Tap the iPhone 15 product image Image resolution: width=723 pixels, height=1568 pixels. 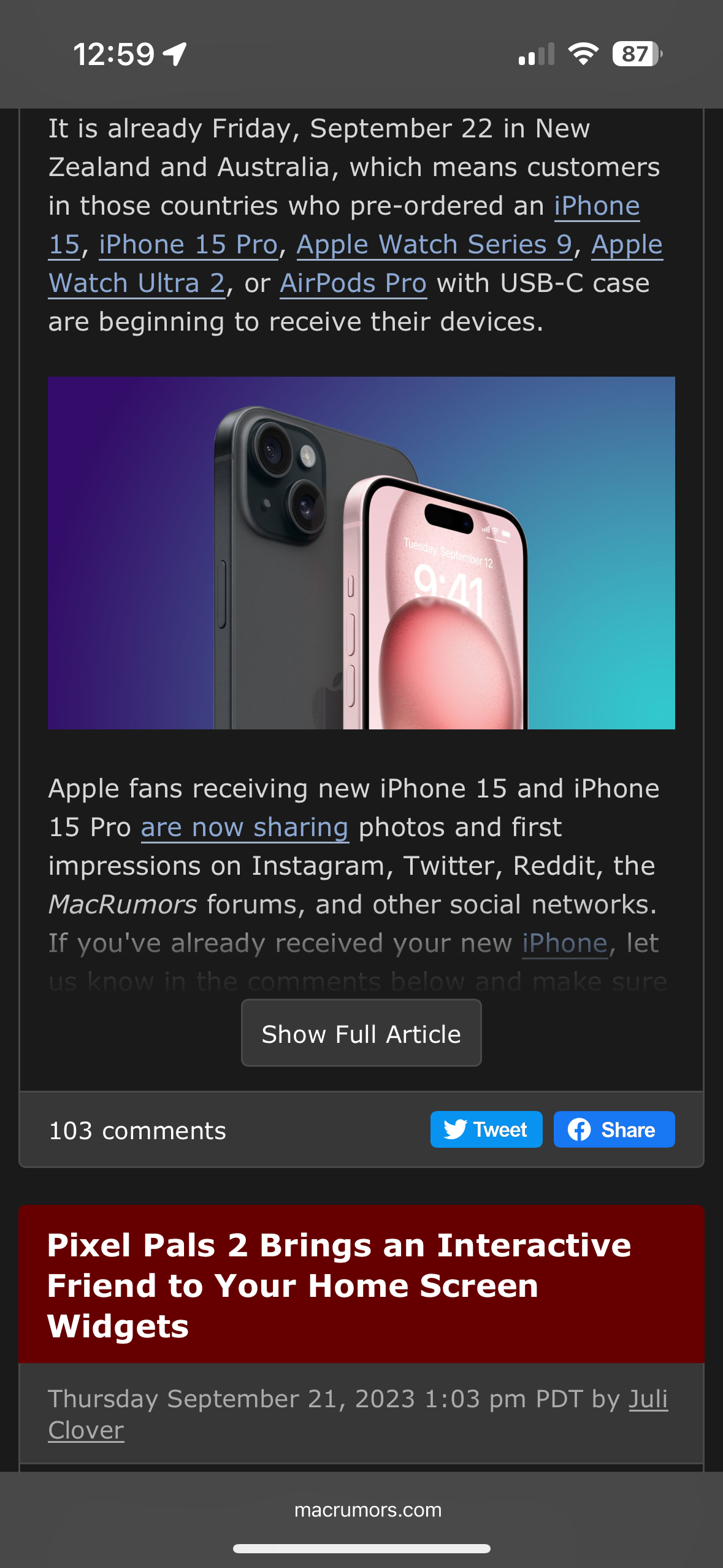click(361, 553)
